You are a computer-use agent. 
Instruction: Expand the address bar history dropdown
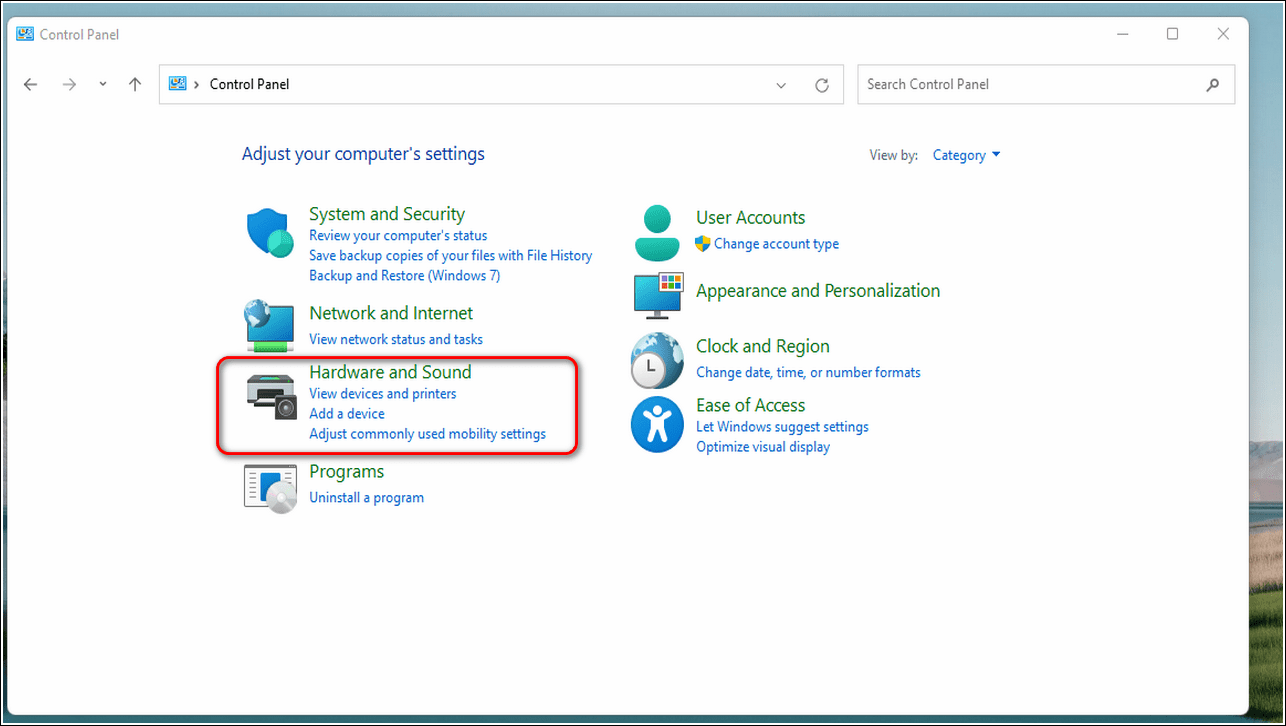(x=781, y=85)
